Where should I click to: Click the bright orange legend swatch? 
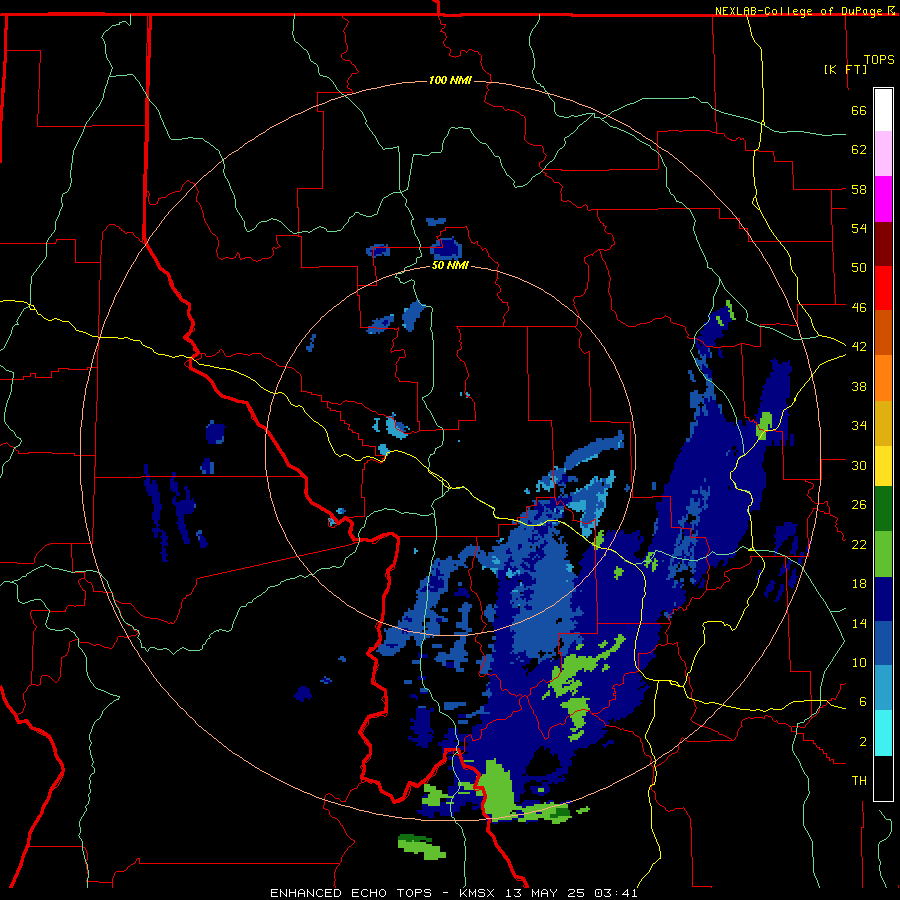pyautogui.click(x=883, y=377)
